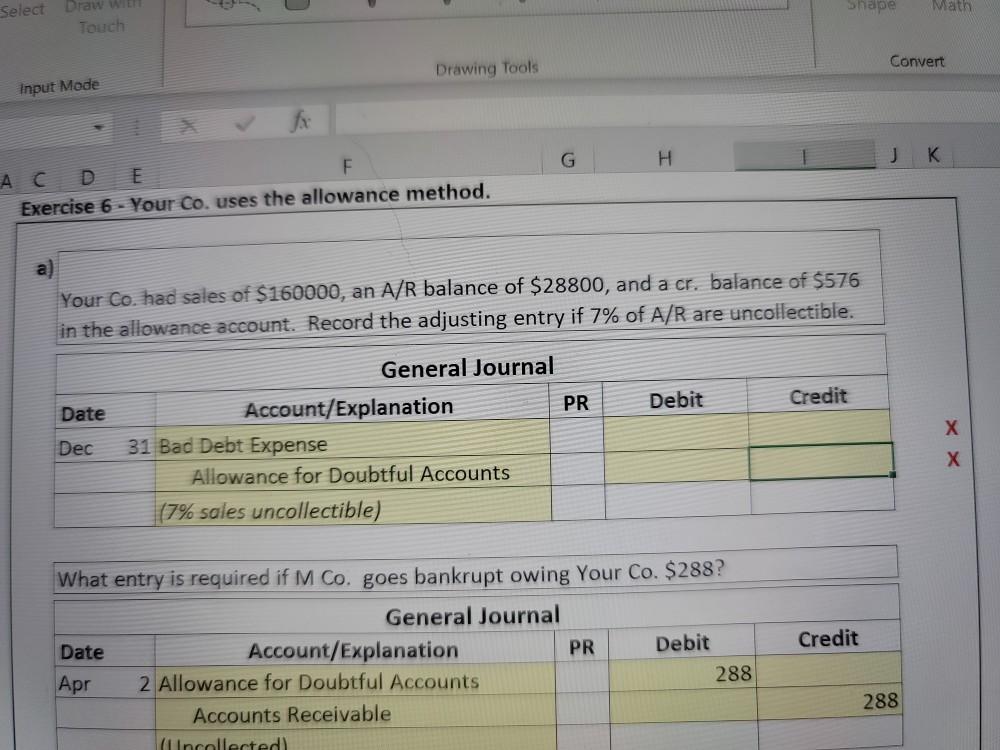Select column E header
The width and height of the screenshot is (1000, 750).
pyautogui.click(x=135, y=175)
